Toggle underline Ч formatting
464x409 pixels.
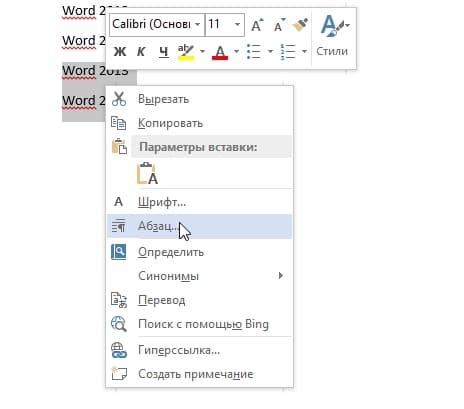click(163, 52)
